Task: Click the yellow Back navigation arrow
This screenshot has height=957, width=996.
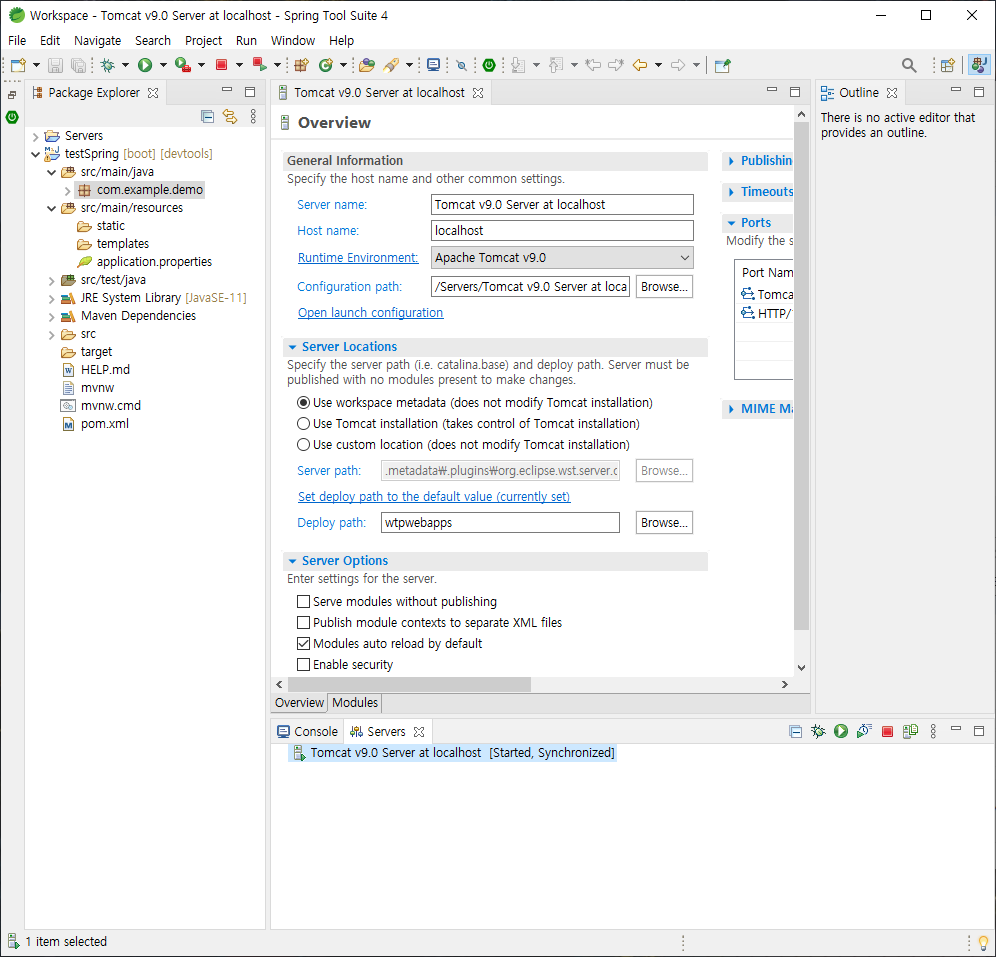Action: [640, 65]
